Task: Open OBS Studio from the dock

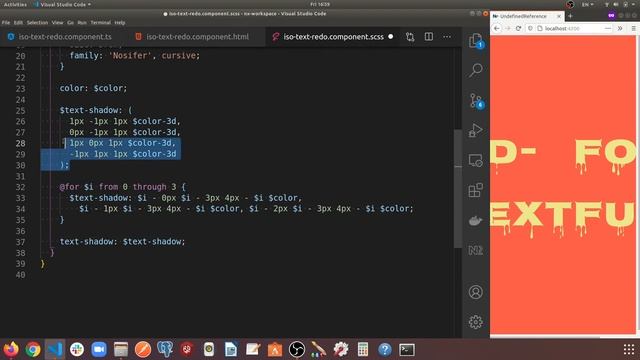Action: pos(297,349)
